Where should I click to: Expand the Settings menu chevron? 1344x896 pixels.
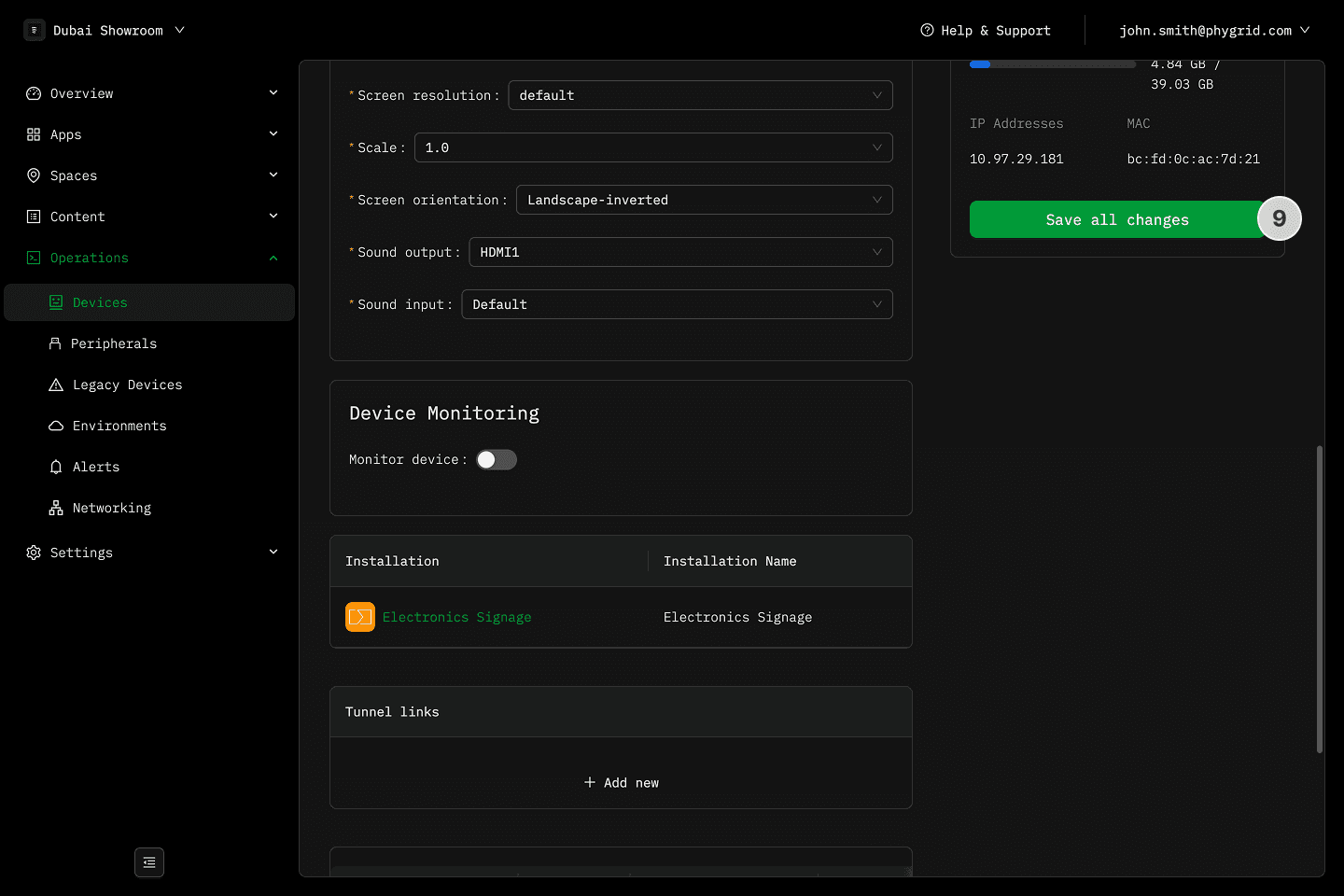pyautogui.click(x=273, y=552)
